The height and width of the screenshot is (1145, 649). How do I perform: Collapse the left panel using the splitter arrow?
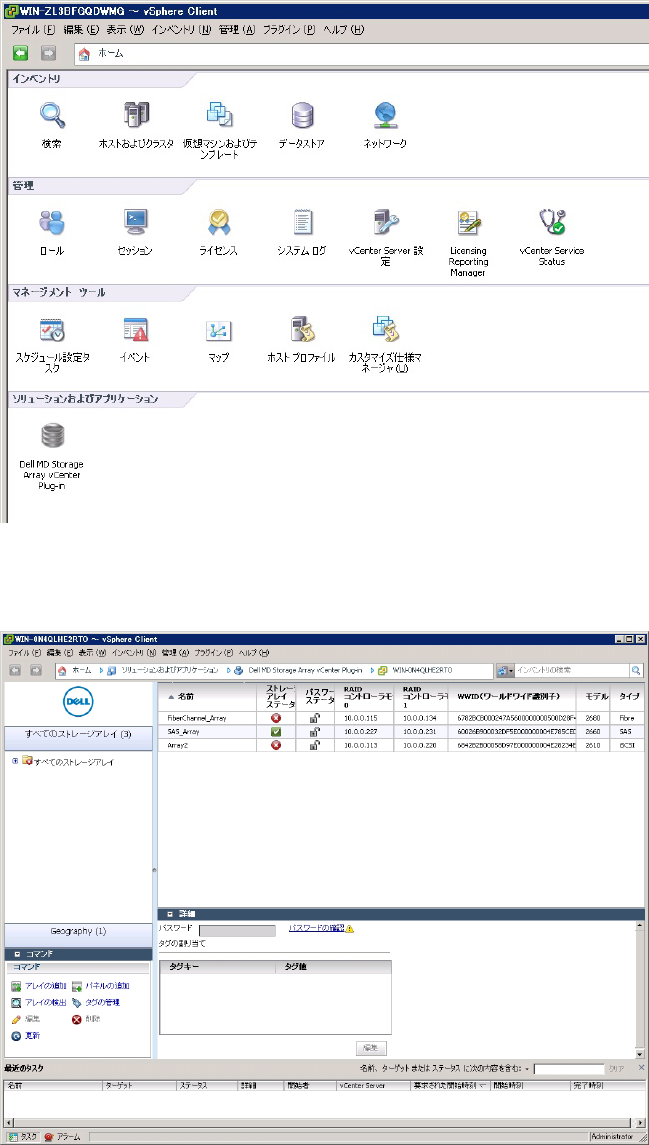click(153, 870)
